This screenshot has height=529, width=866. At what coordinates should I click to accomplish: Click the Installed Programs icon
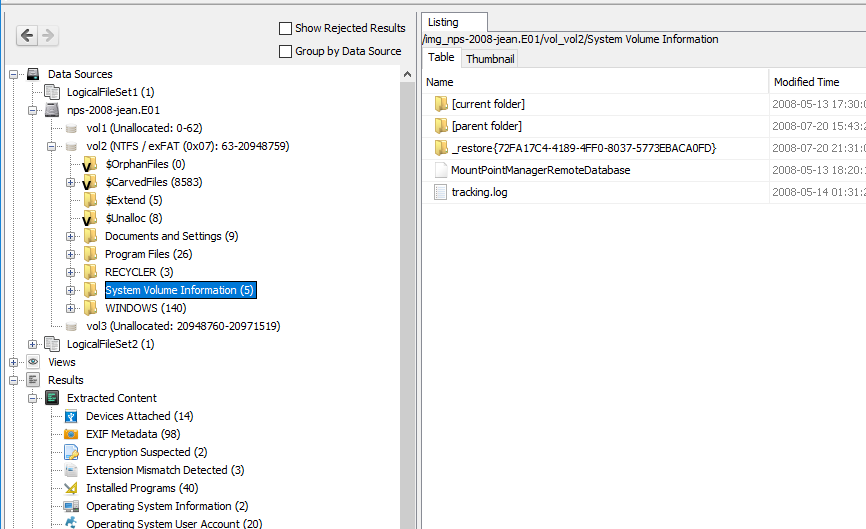71,488
